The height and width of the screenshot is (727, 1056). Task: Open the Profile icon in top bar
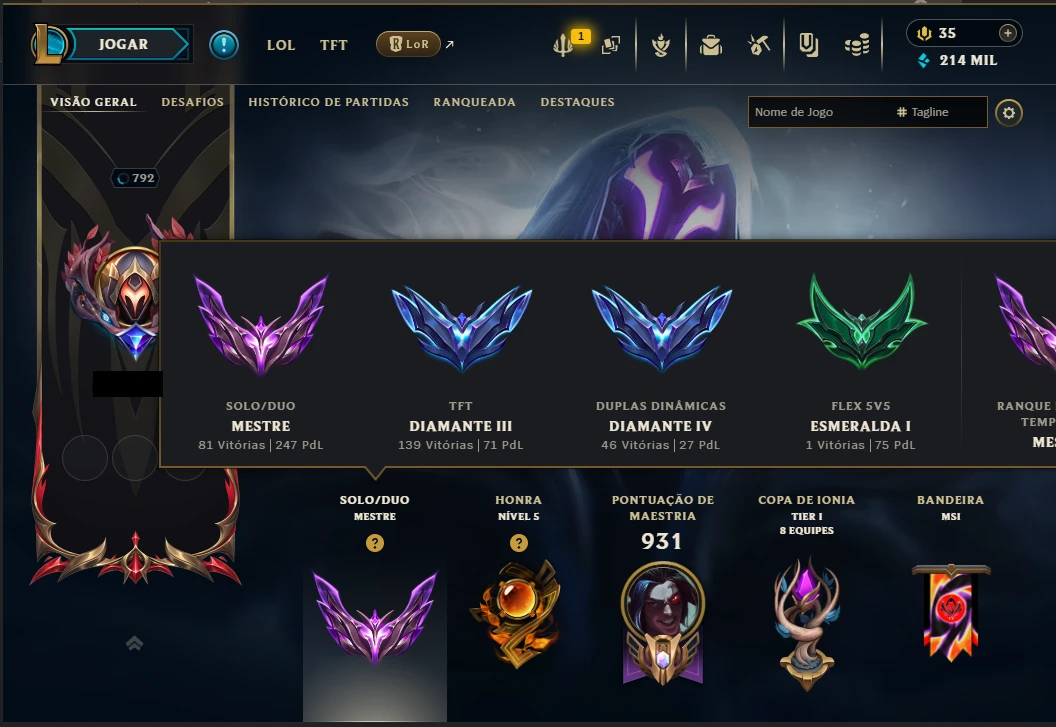(661, 45)
